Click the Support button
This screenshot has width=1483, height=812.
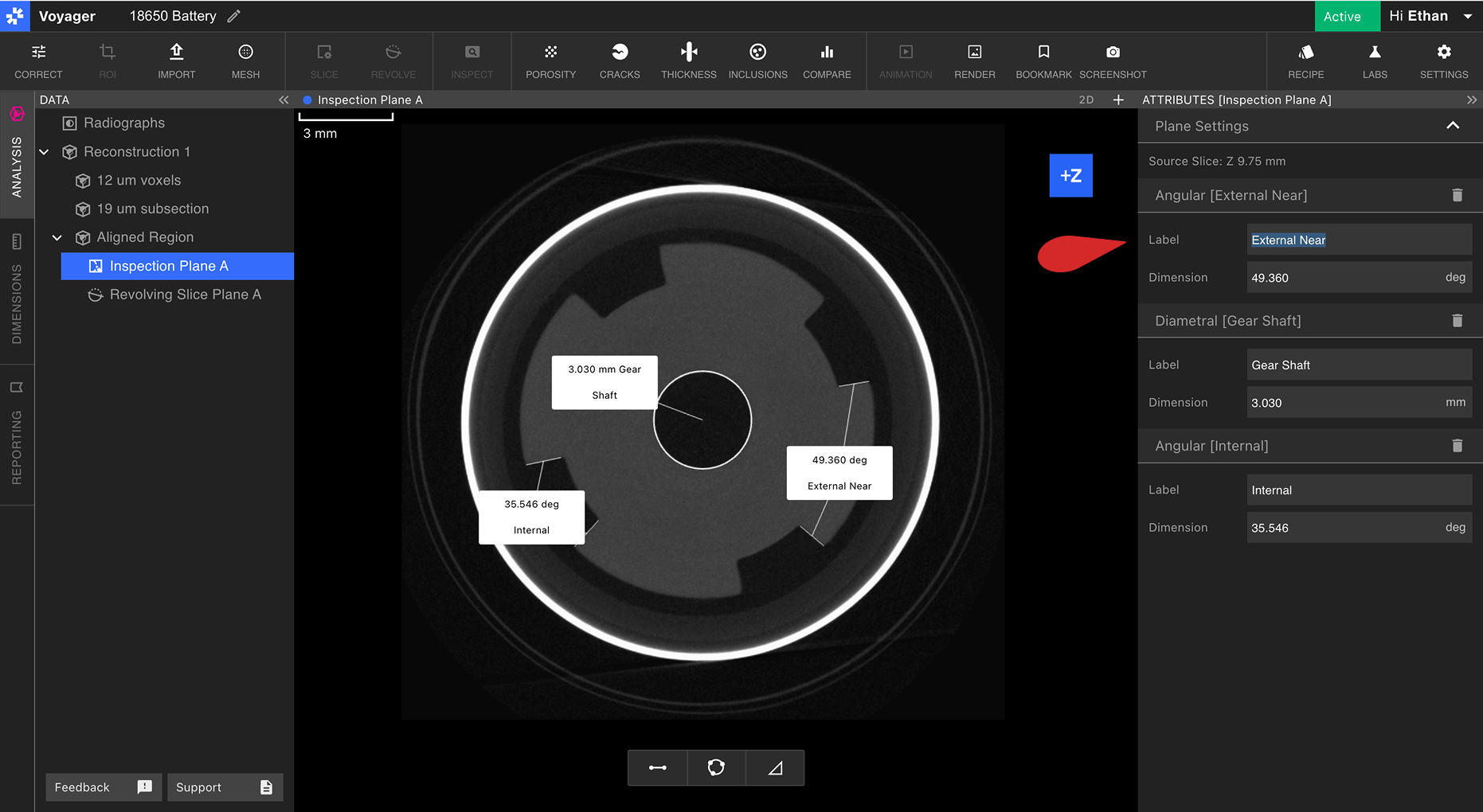tap(225, 787)
